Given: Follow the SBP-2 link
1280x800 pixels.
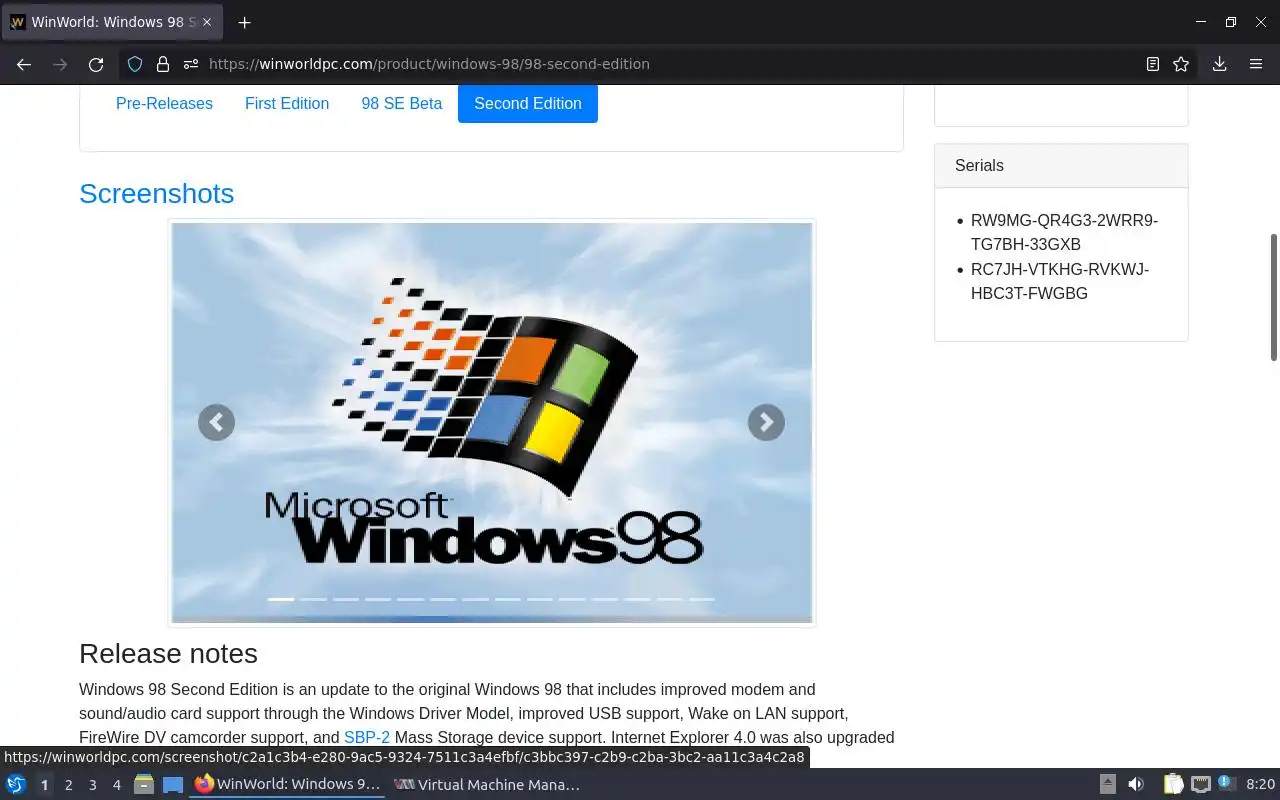Looking at the screenshot, I should [x=367, y=737].
